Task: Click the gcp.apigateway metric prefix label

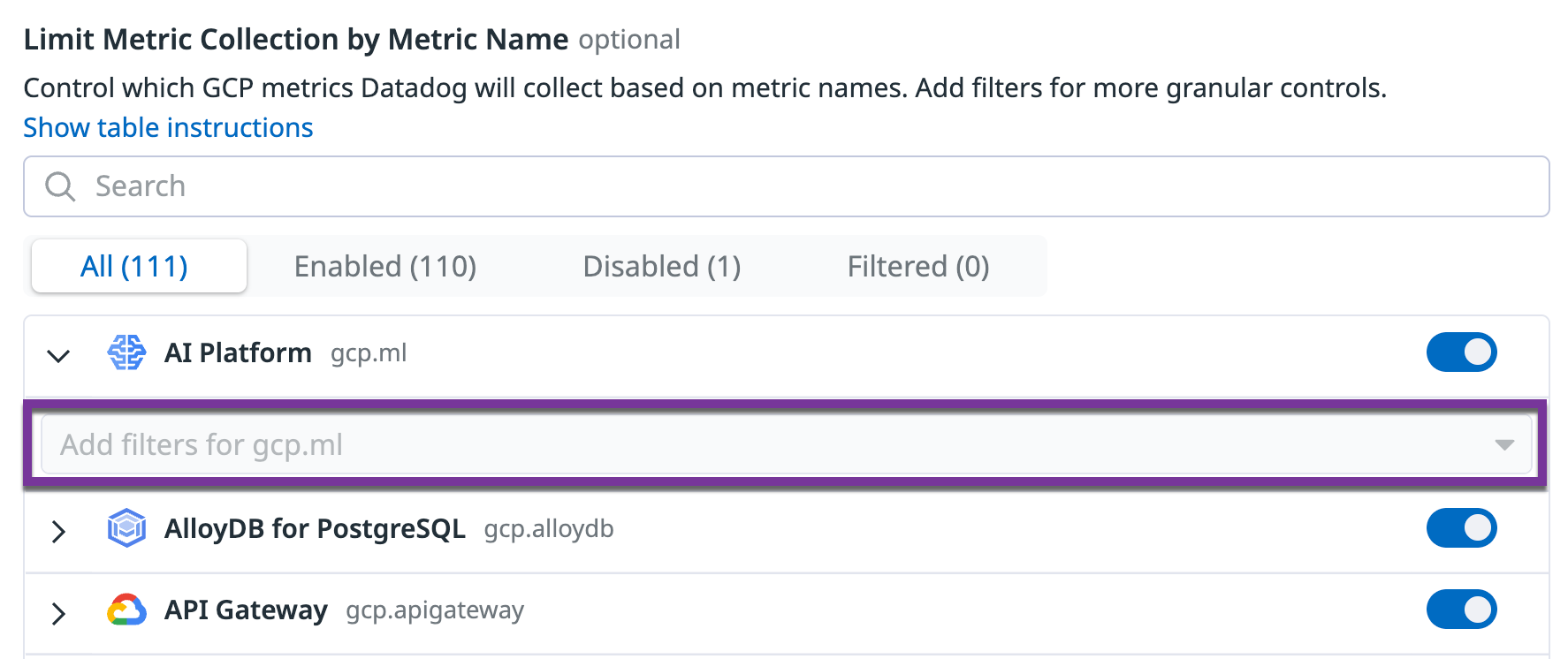Action: pyautogui.click(x=435, y=610)
